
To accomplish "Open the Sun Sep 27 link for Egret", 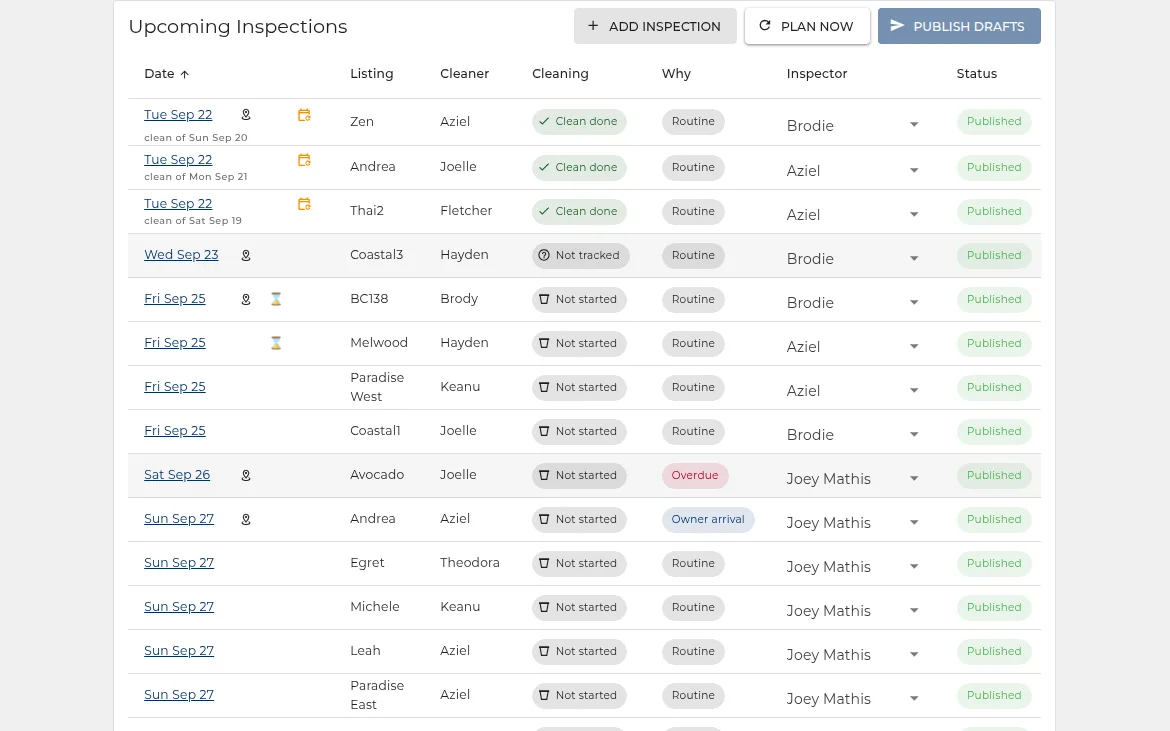I will [x=179, y=562].
